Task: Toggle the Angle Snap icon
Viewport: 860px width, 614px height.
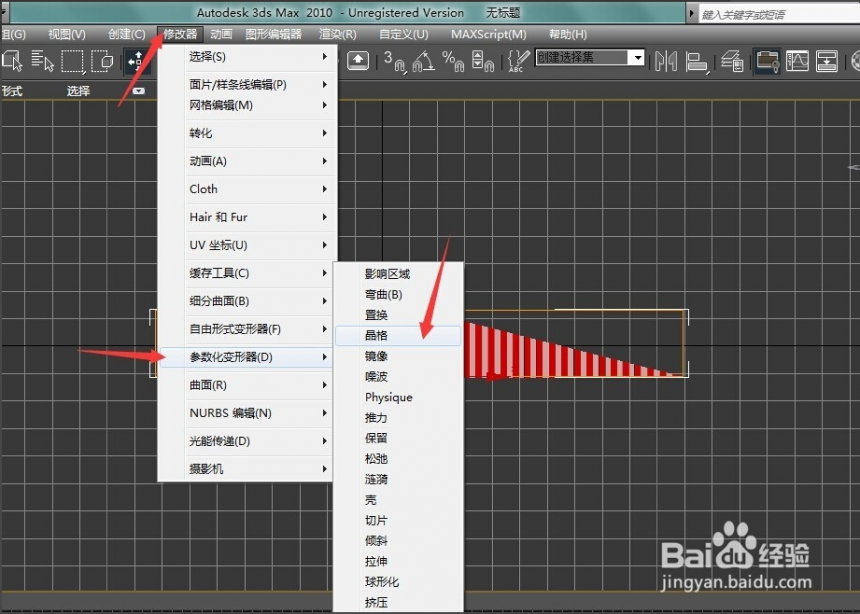Action: [x=423, y=61]
